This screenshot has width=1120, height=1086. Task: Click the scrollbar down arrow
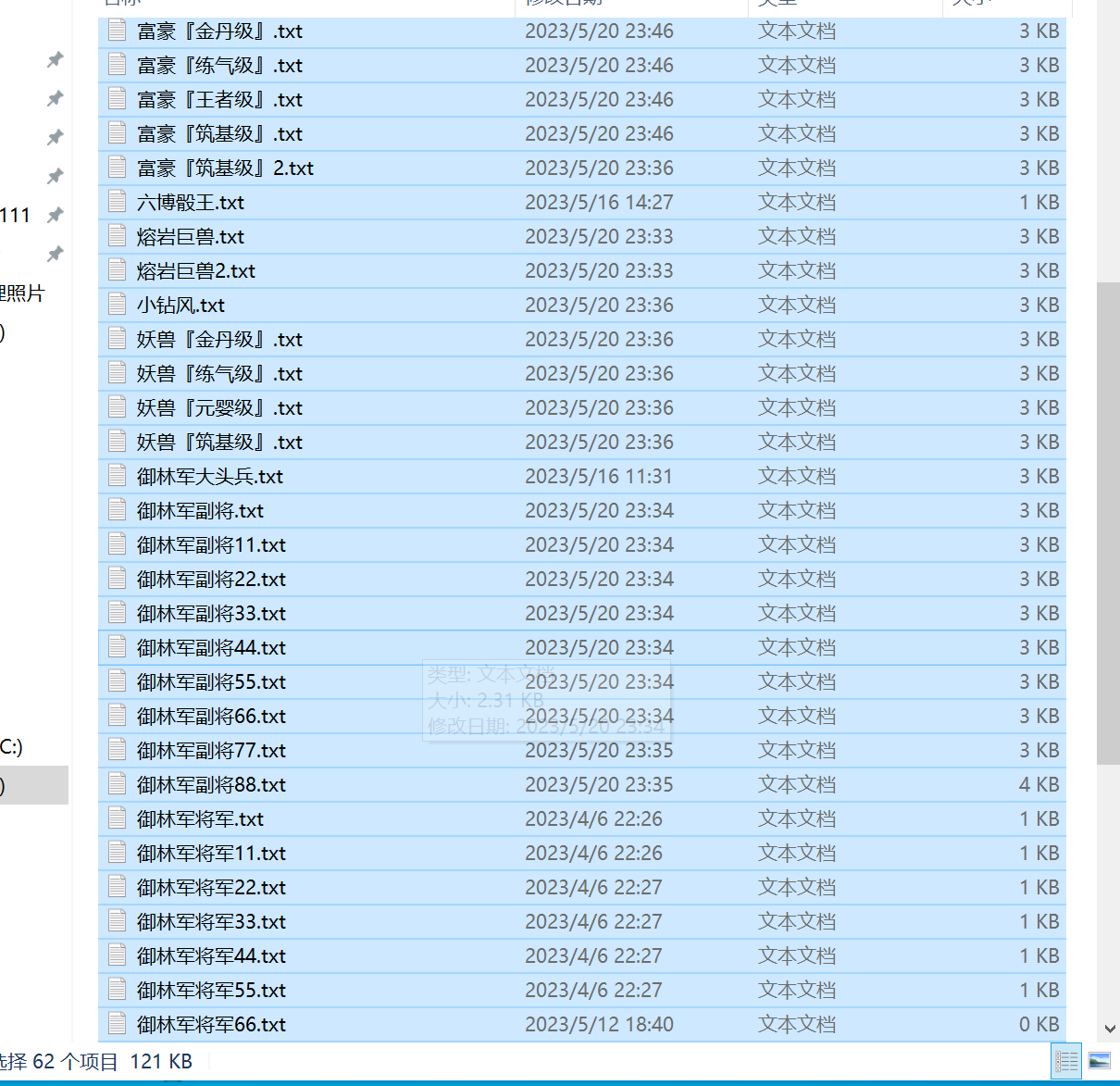tap(1110, 1030)
